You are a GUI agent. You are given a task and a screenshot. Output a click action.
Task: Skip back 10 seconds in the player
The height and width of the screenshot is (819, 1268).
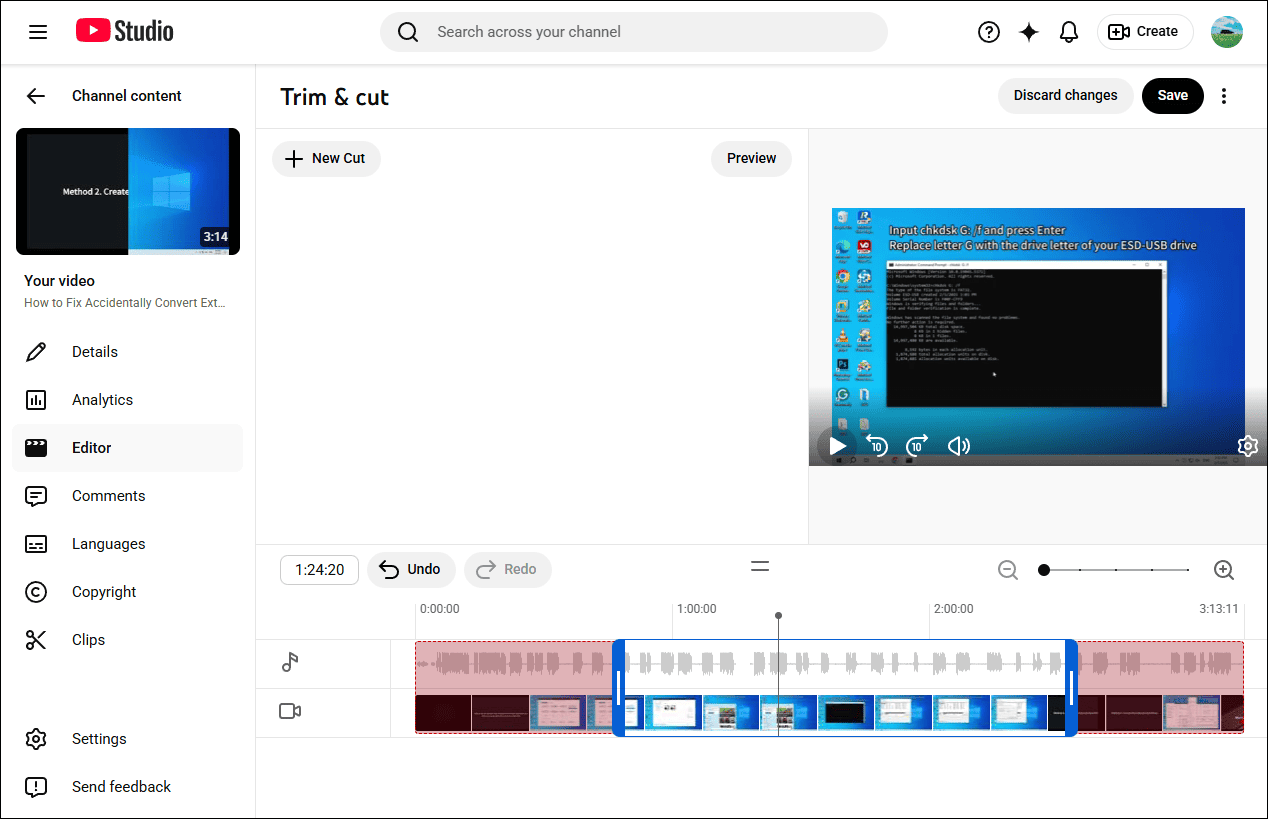(x=877, y=446)
